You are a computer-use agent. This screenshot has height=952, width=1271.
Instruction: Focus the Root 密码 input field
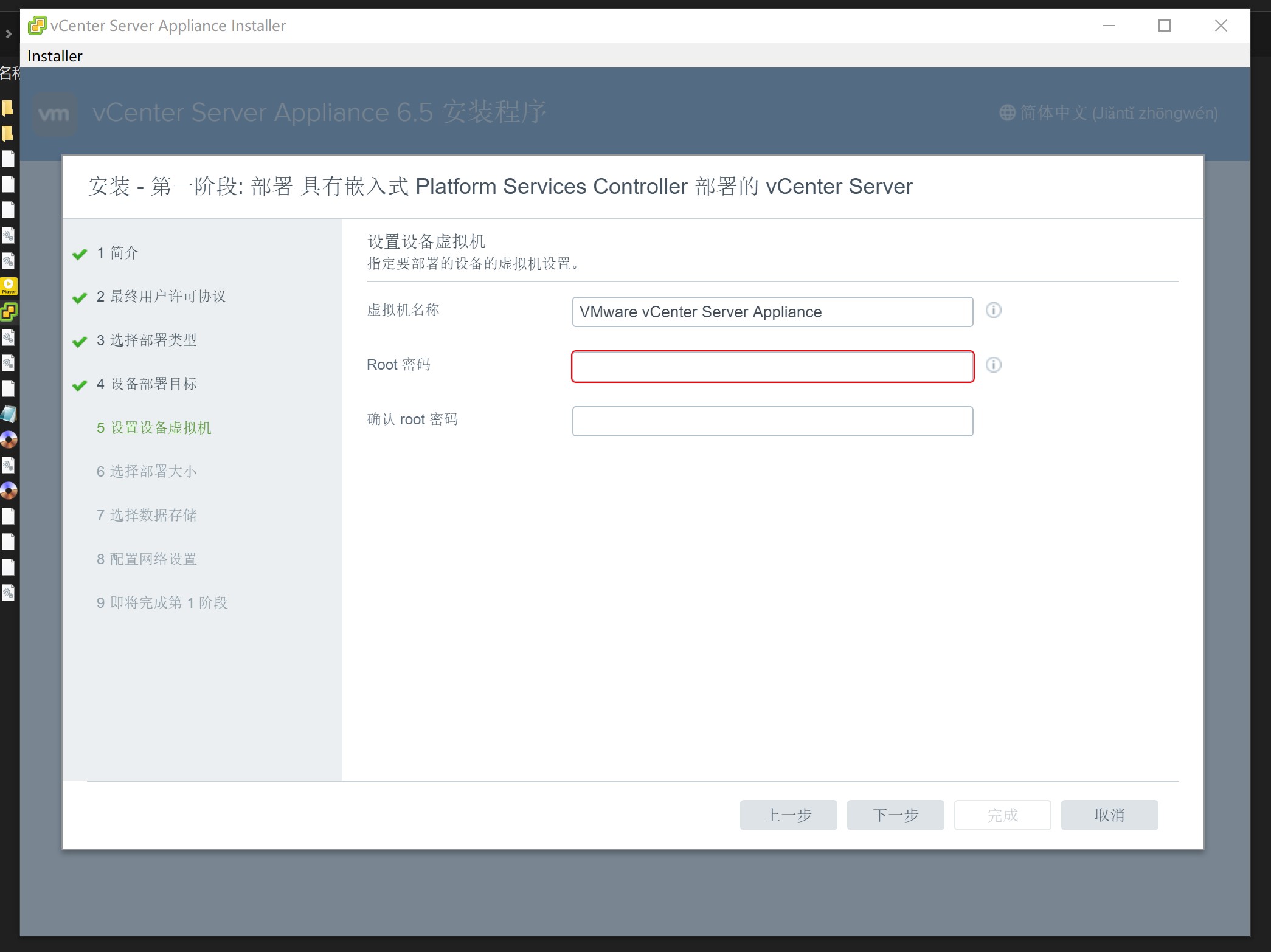[x=772, y=367]
